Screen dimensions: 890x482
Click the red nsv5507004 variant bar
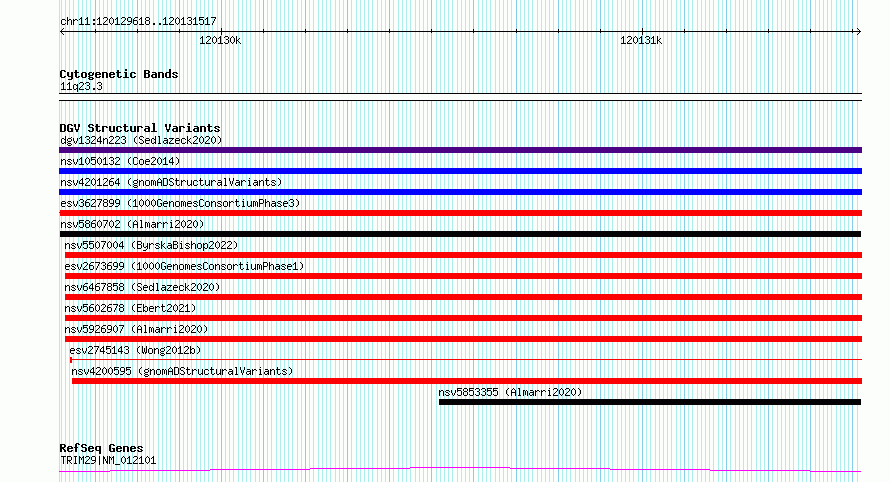(x=463, y=255)
